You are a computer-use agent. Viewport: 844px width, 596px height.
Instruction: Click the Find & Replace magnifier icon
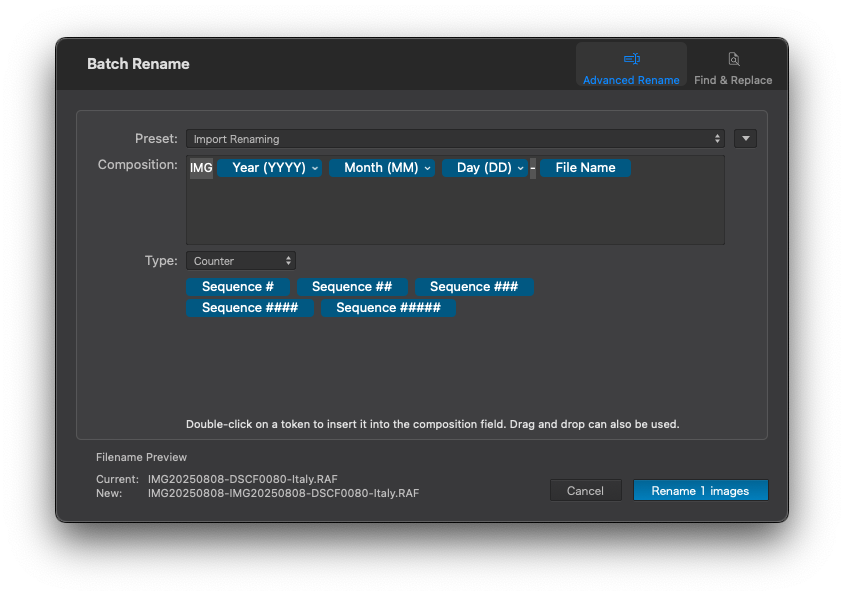[733, 59]
